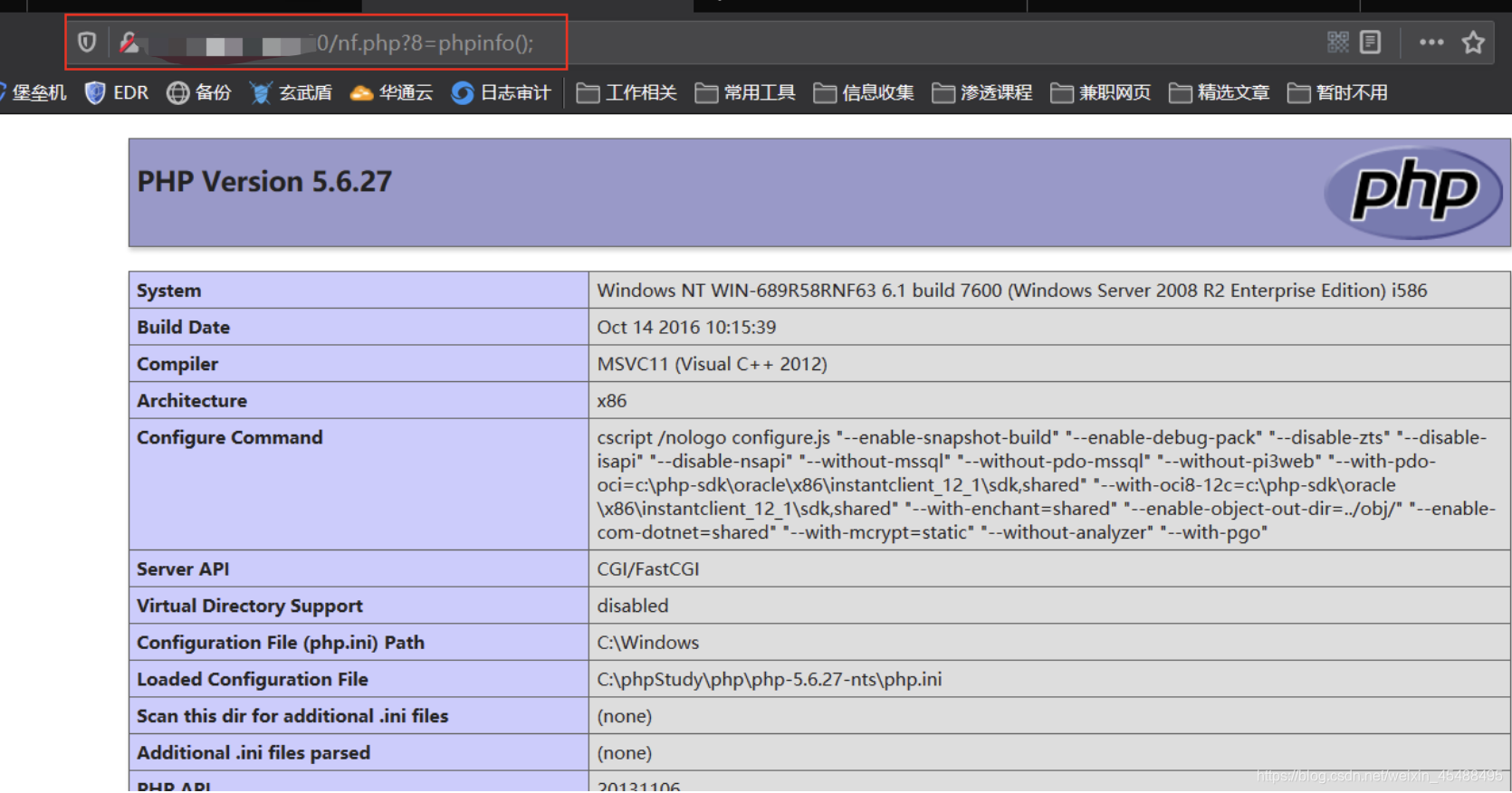This screenshot has height=793, width=1512.
Task: Click the System row label
Action: click(x=169, y=291)
